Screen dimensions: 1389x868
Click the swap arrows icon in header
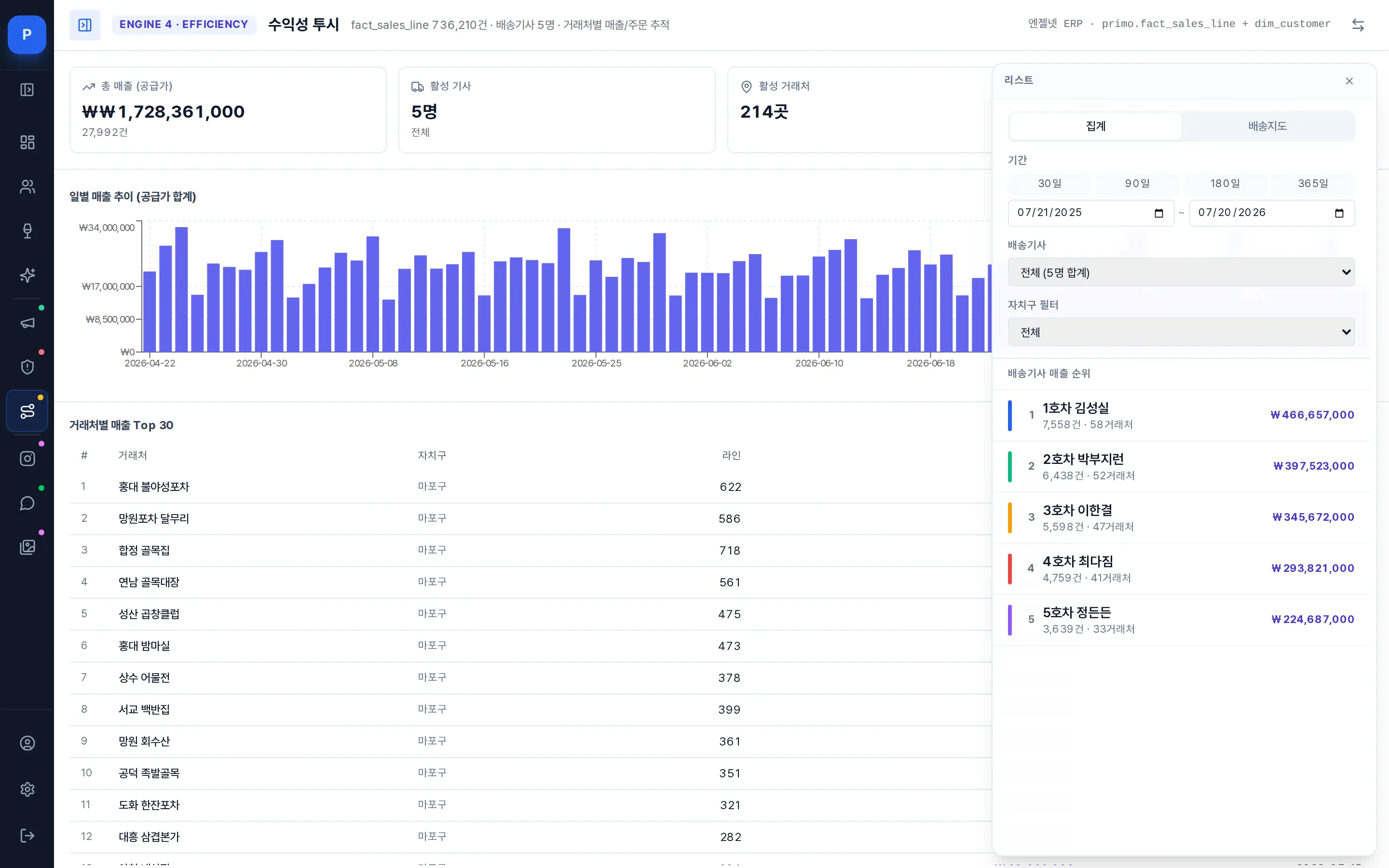tap(1358, 25)
